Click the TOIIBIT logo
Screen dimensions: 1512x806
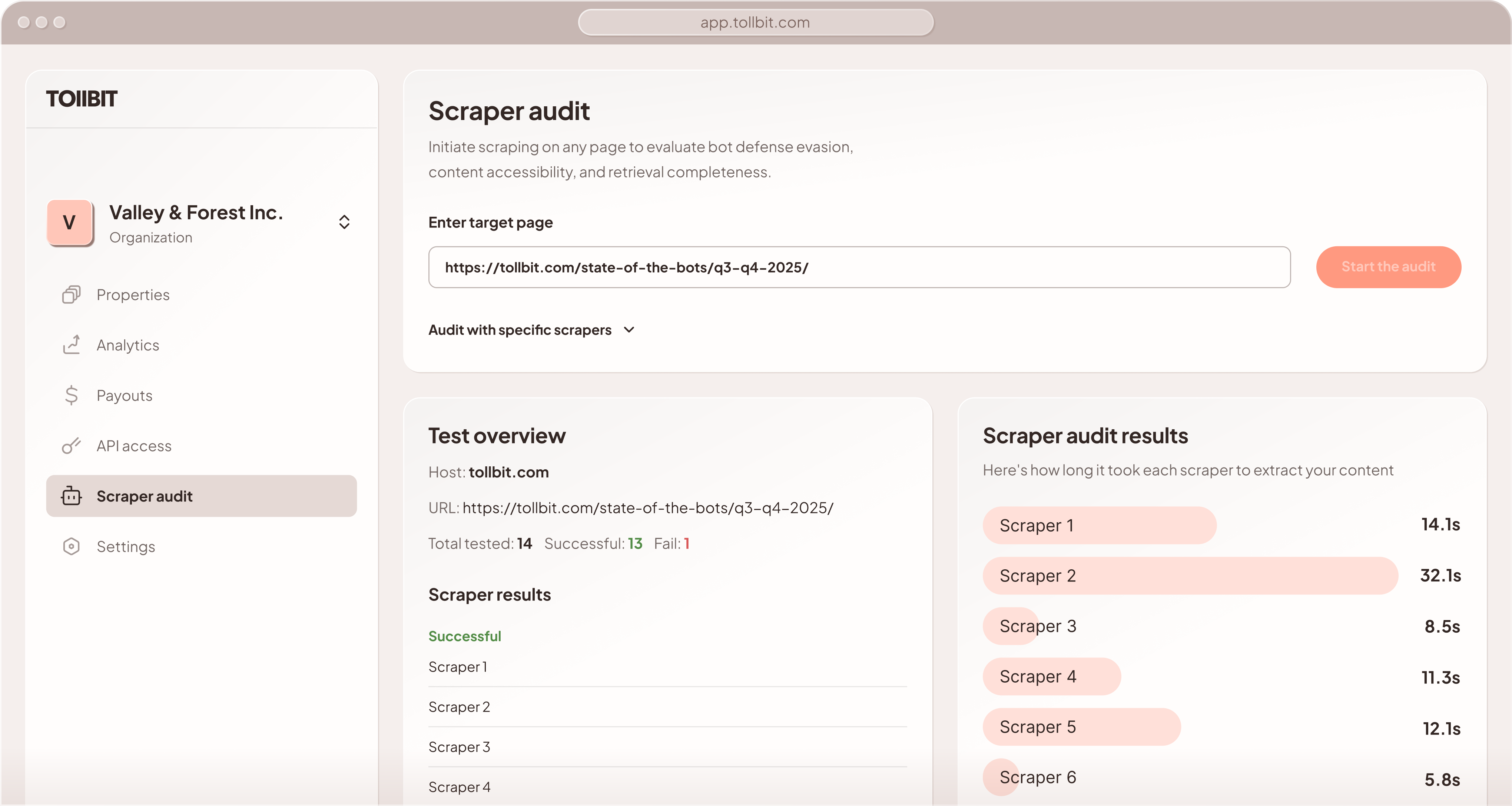coord(82,99)
